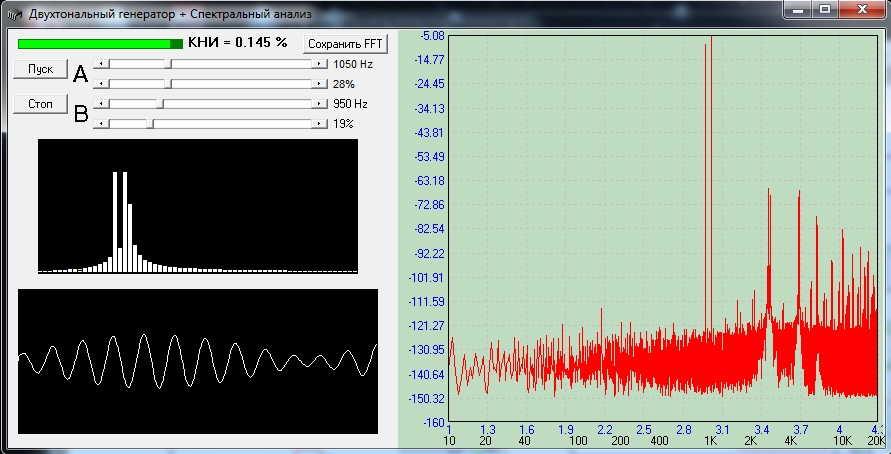Click left arrow of the 28% level slider
This screenshot has height=454, width=891.
[99, 84]
